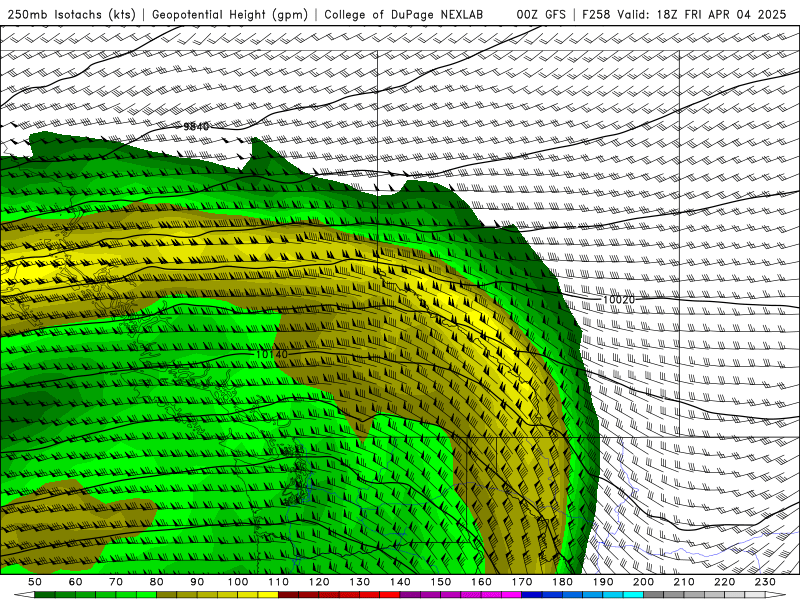The width and height of the screenshot is (800, 600).
Task: Click the 'Geopotential Height (gpm)' title text
Action: click(x=230, y=15)
